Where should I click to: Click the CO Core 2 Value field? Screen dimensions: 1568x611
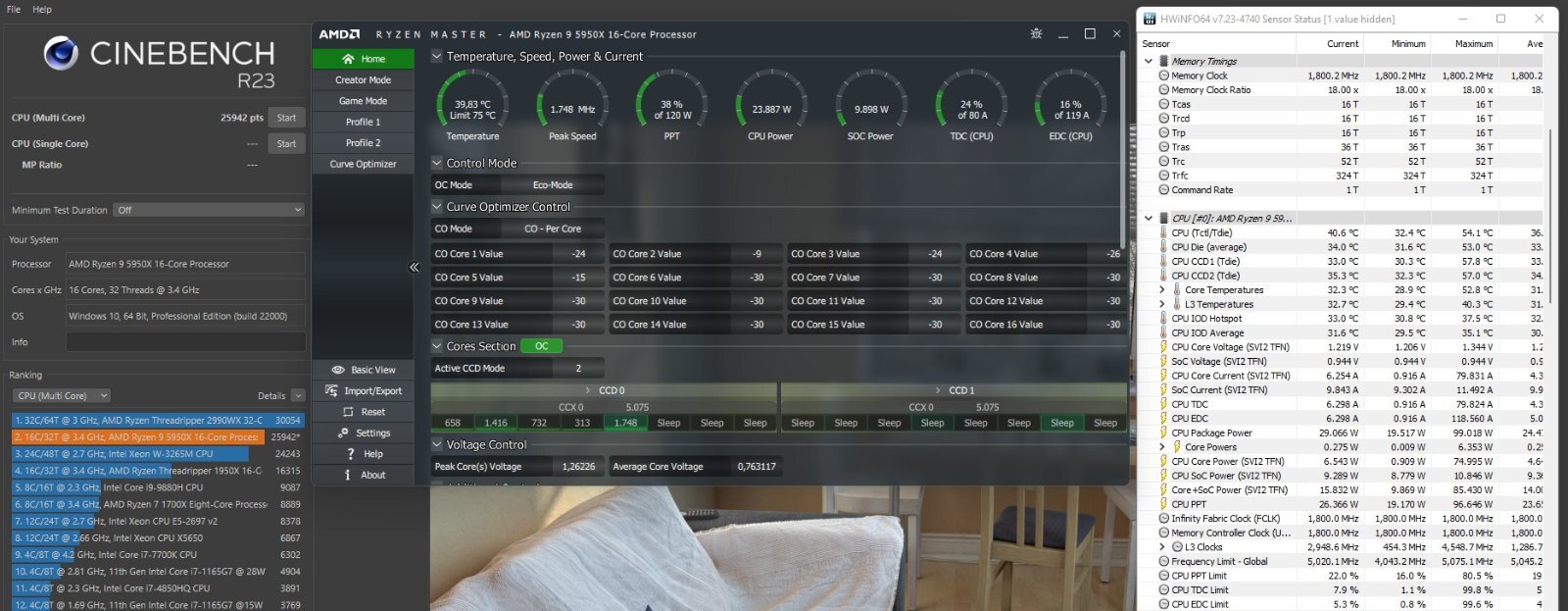pyautogui.click(x=696, y=254)
